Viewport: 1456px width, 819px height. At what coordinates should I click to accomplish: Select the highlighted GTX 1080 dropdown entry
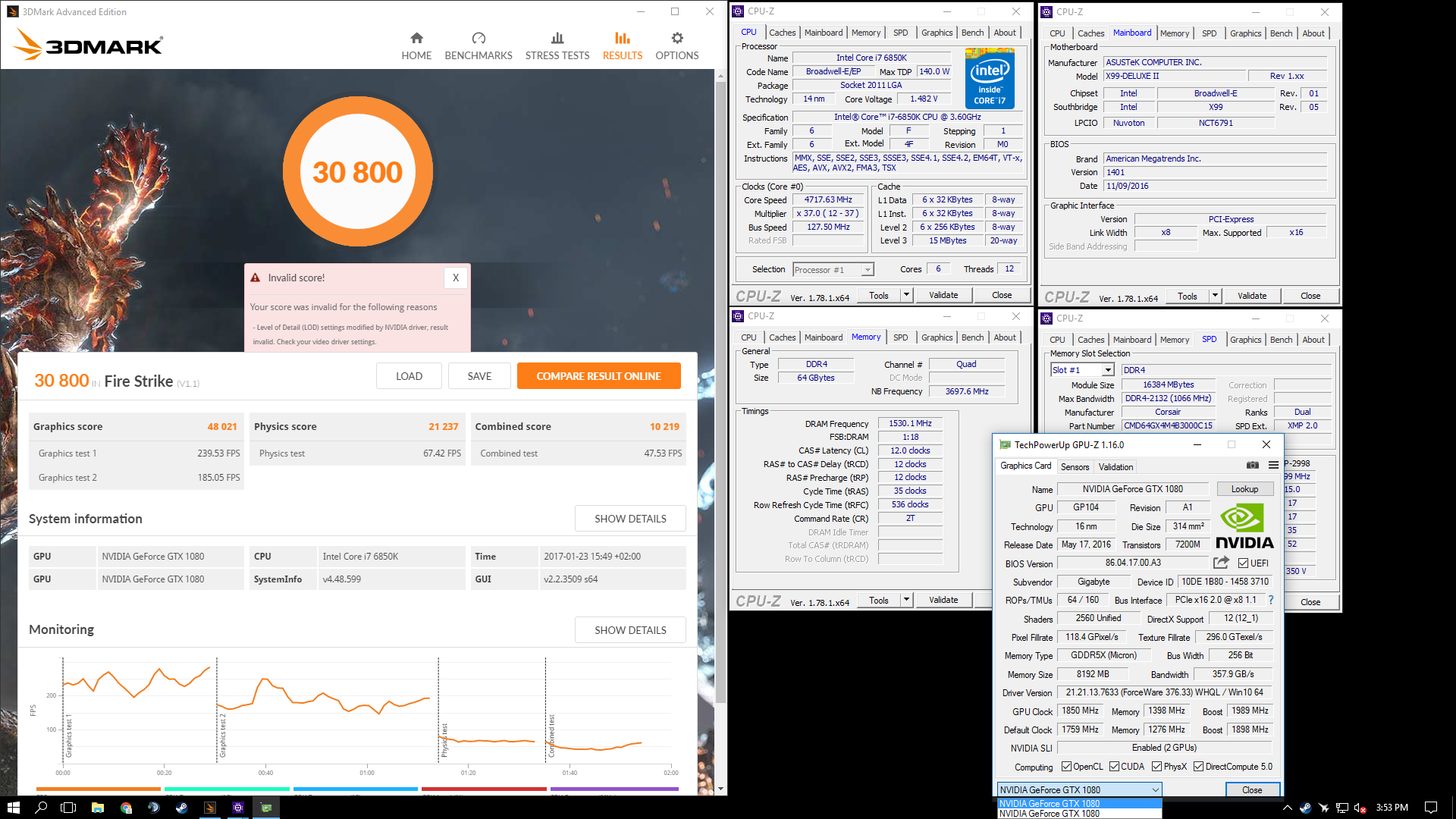pos(1078,804)
